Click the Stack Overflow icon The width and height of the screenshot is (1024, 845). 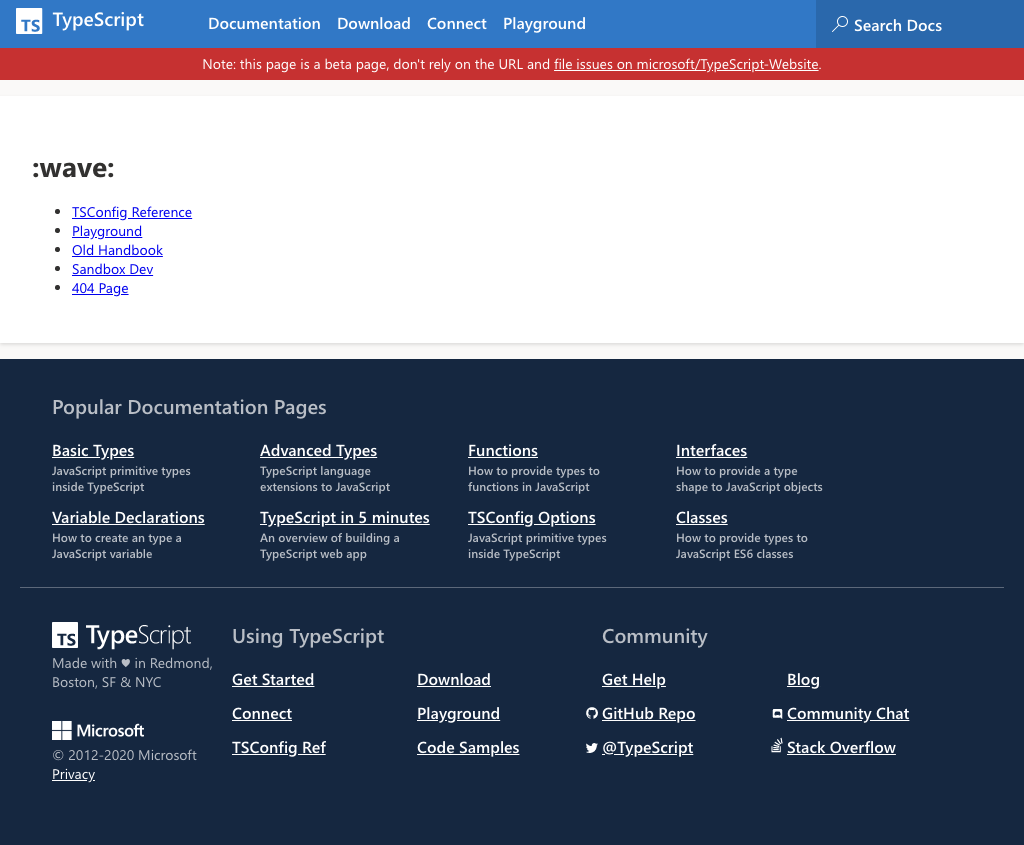pos(777,747)
